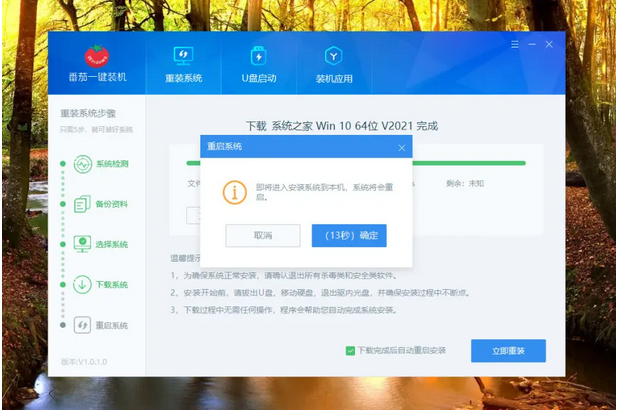The image size is (618, 410).
Task: Select the 重启系统 step label in sidebar
Action: pyautogui.click(x=112, y=326)
